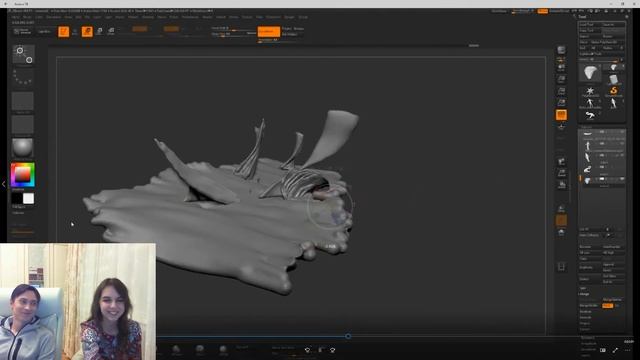Image resolution: width=640 pixels, height=360 pixels.
Task: Select the white main color swatch
Action: click(29, 199)
